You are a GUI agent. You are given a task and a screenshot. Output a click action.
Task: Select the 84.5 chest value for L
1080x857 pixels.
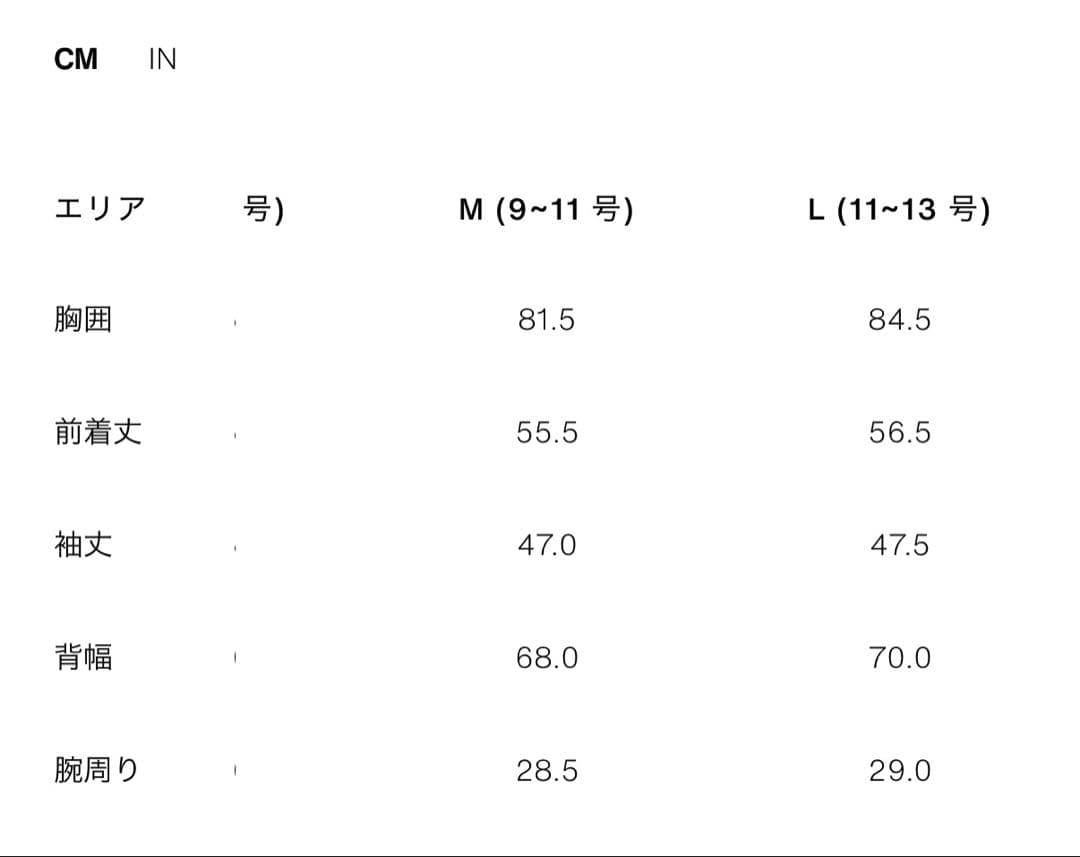click(899, 320)
